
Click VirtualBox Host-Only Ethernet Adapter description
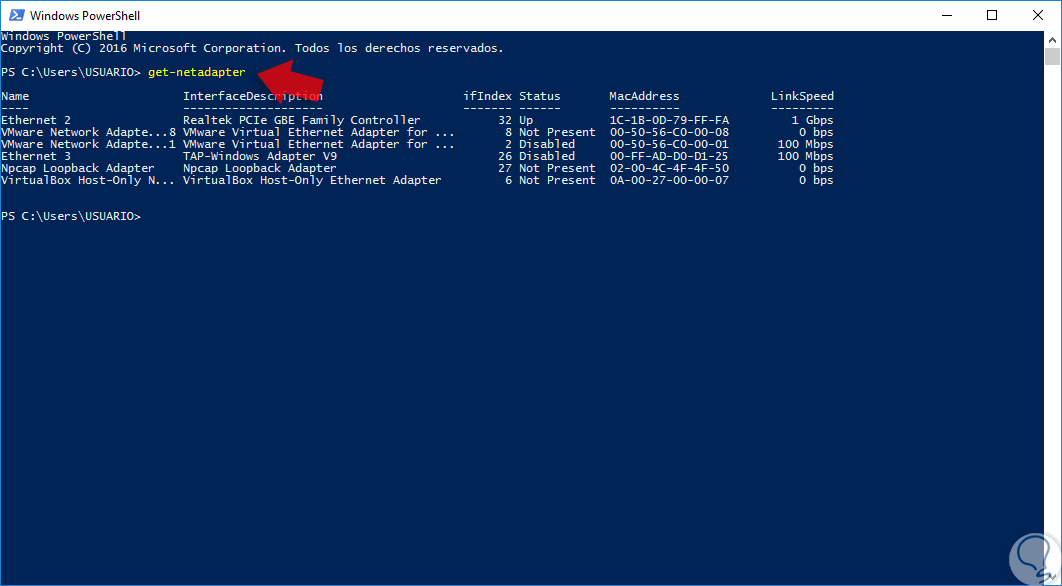click(312, 180)
